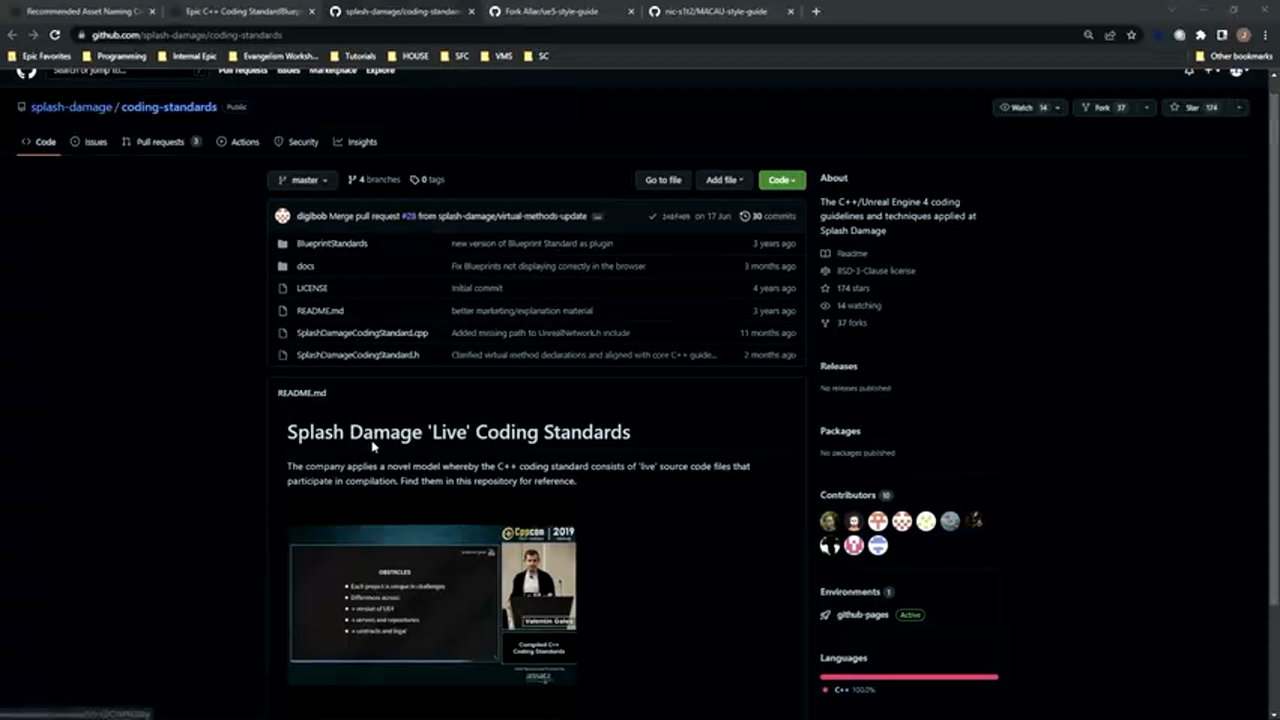The image size is (1280, 720).
Task: Reload page with browser refresh icon
Action: 55,35
